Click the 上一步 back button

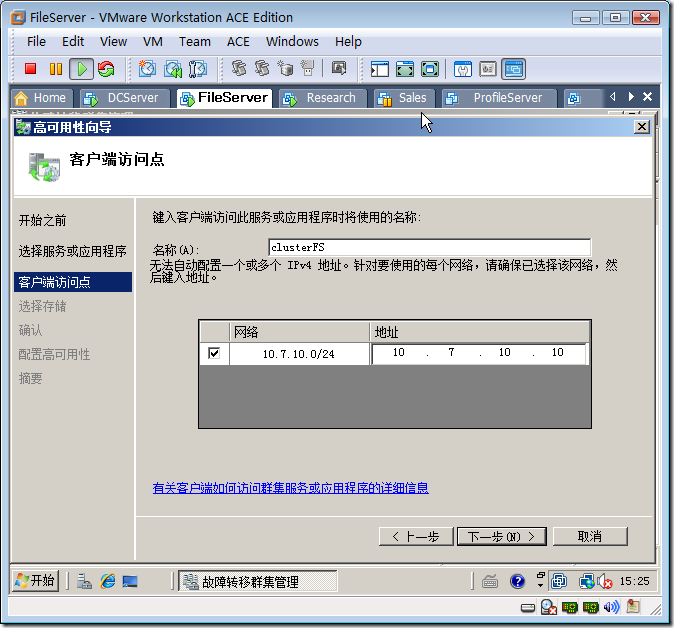(x=416, y=536)
